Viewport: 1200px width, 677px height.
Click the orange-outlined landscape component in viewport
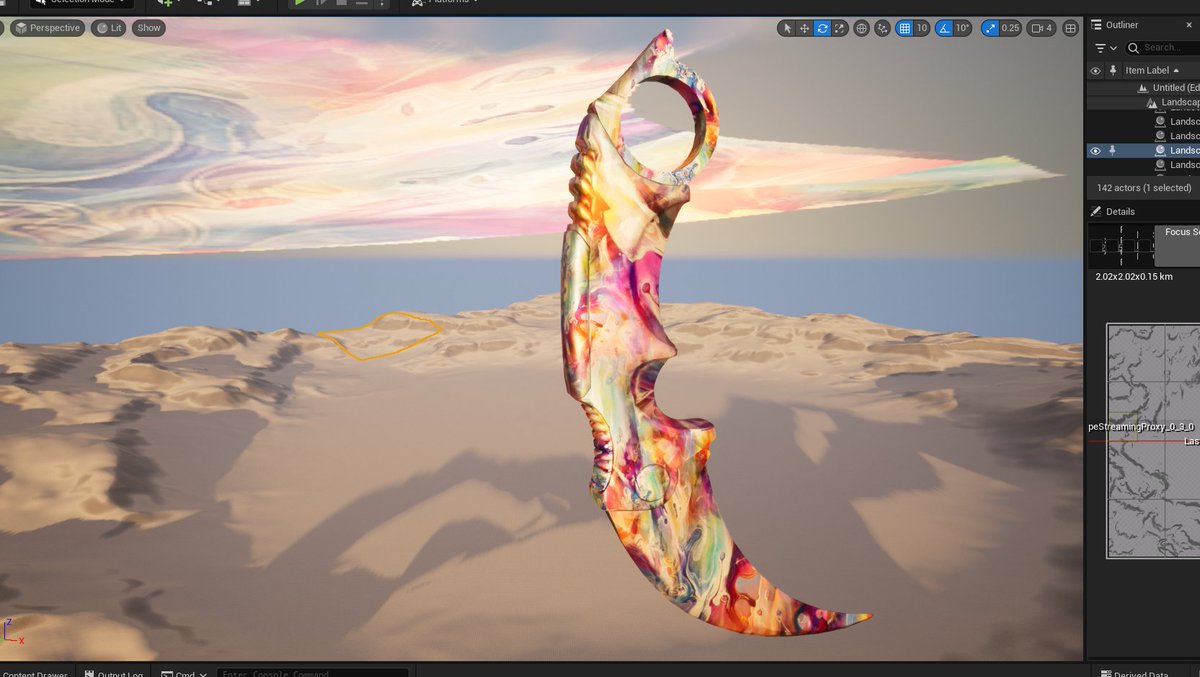[380, 335]
